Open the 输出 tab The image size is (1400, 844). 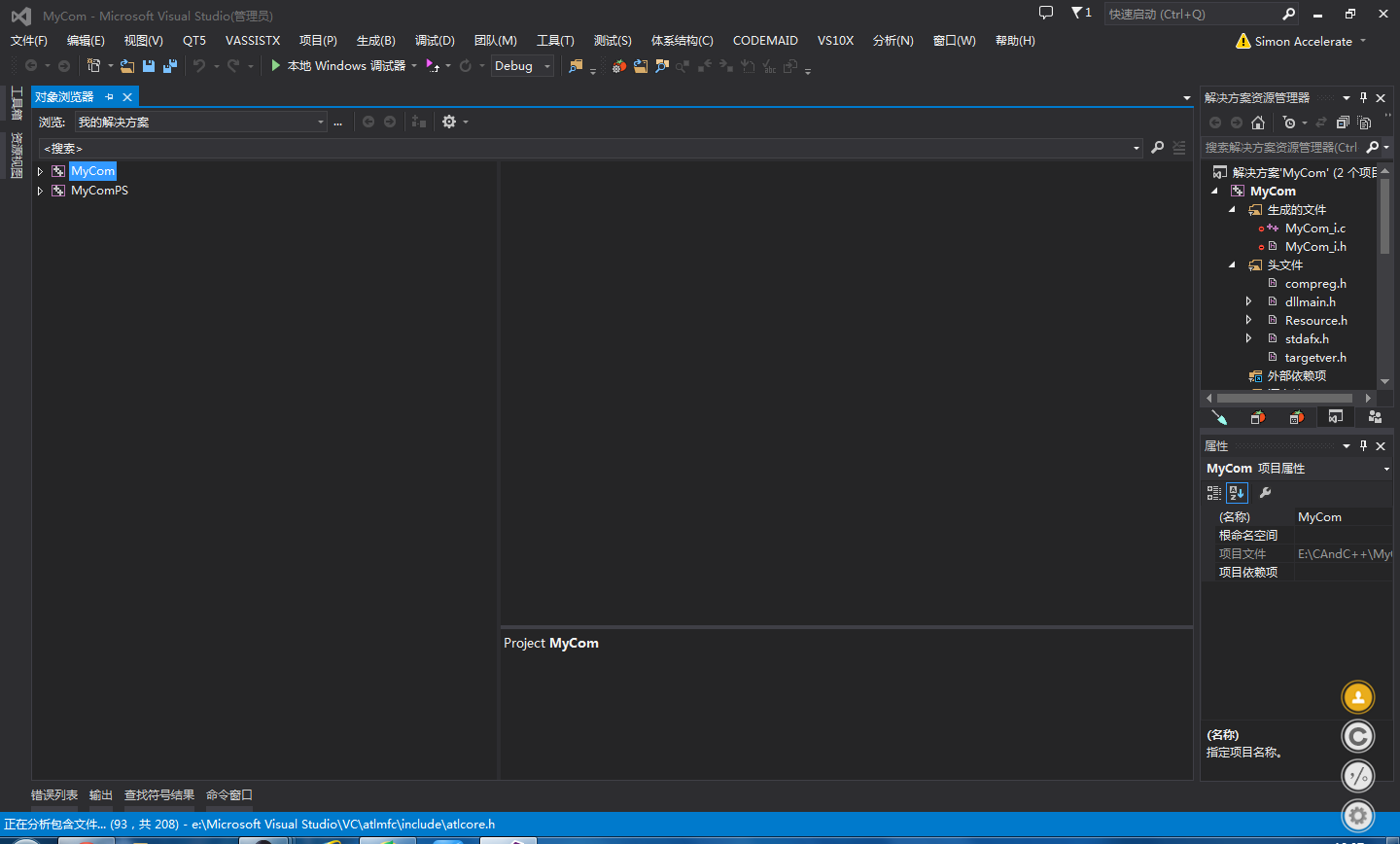(x=101, y=795)
